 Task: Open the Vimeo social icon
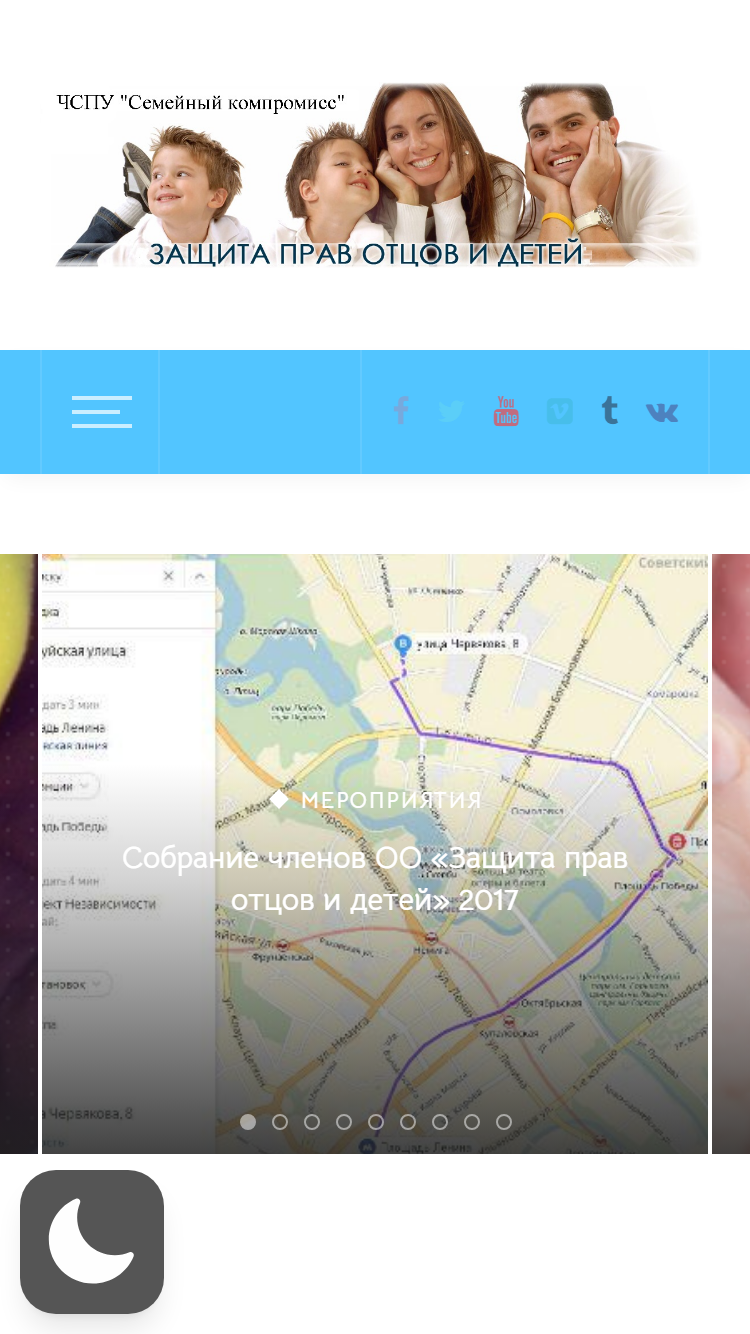[560, 411]
